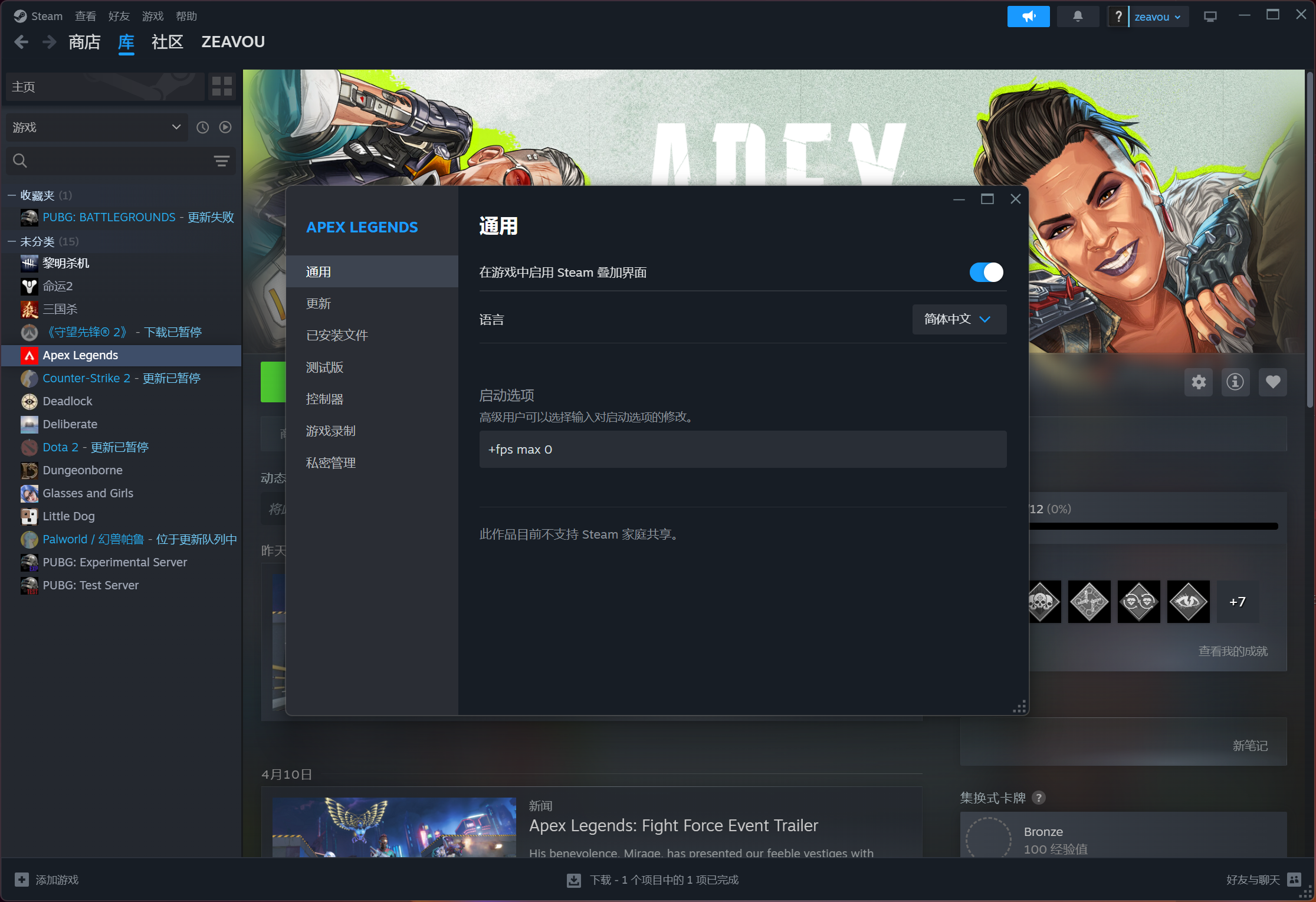The width and height of the screenshot is (1316, 902).
Task: Click the +7 more achievements tile
Action: tap(1238, 602)
